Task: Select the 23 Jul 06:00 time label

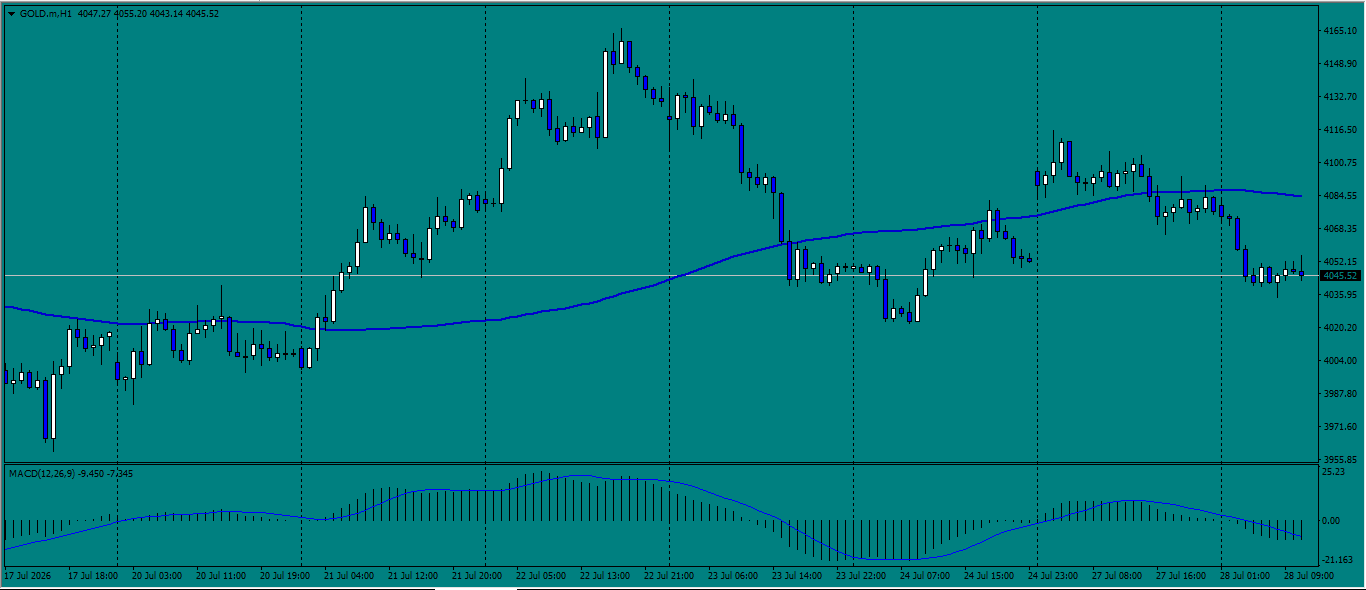Action: (733, 576)
